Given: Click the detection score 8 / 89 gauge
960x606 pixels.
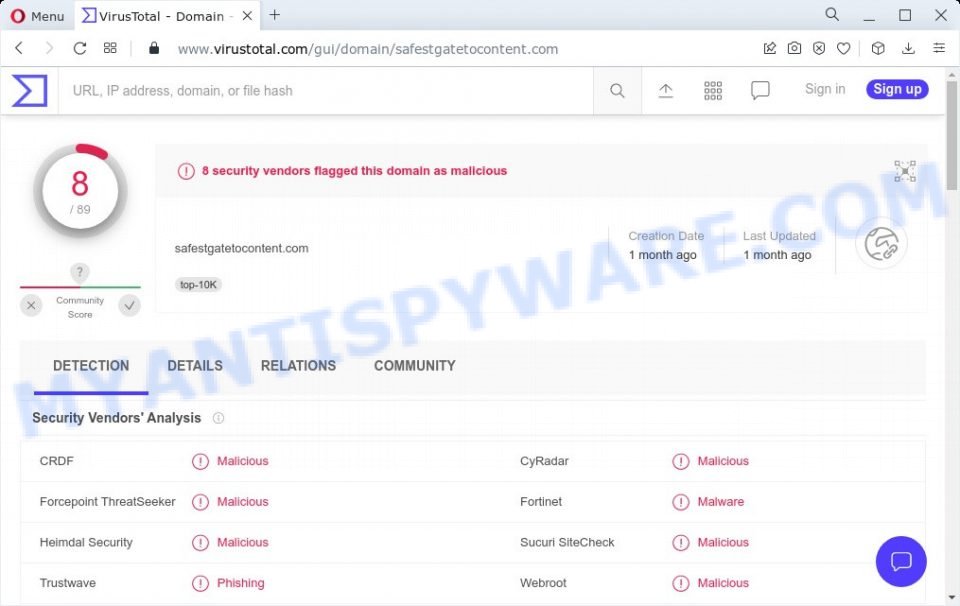Looking at the screenshot, I should click(x=80, y=191).
